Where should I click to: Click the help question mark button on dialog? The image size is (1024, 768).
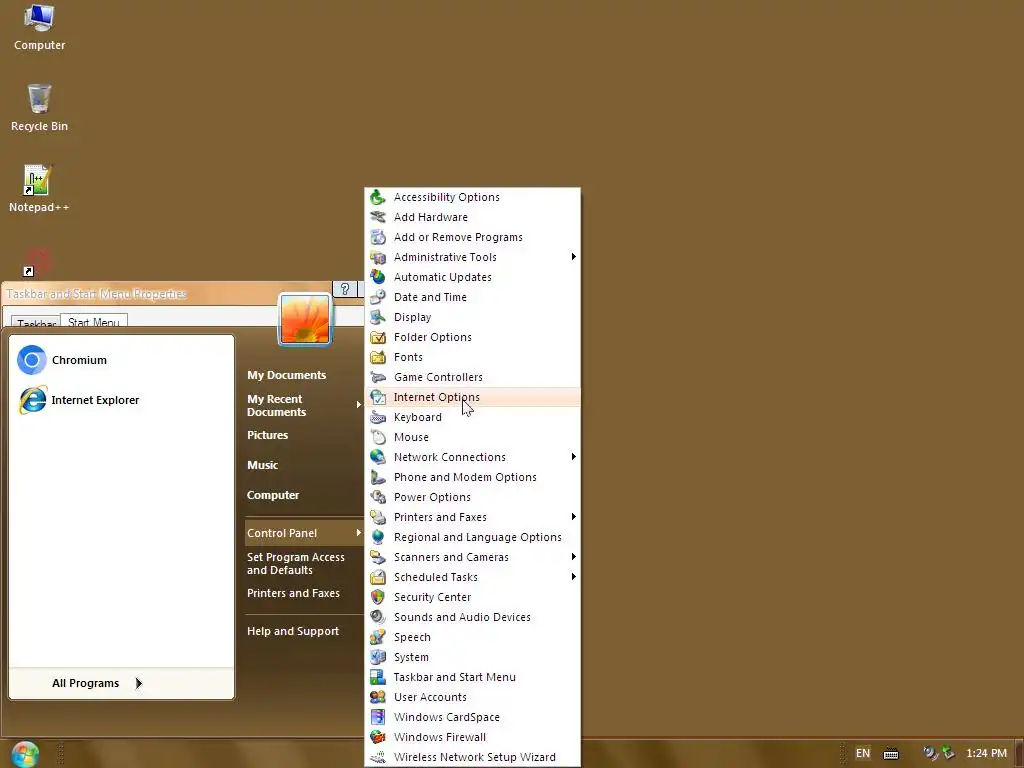(x=345, y=289)
